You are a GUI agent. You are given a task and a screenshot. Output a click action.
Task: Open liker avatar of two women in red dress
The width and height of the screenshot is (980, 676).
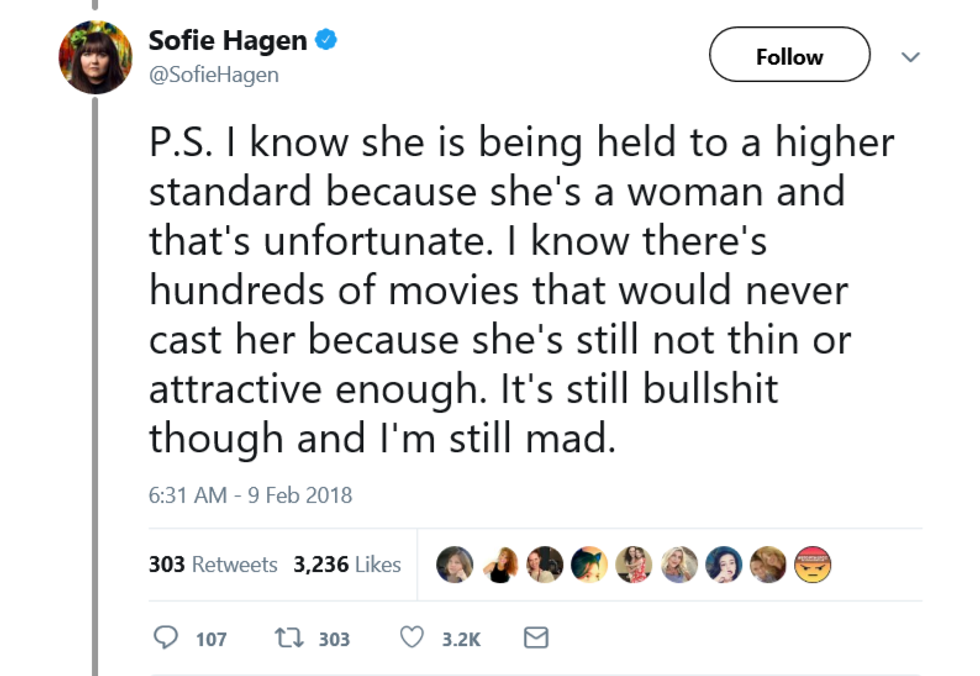633,565
